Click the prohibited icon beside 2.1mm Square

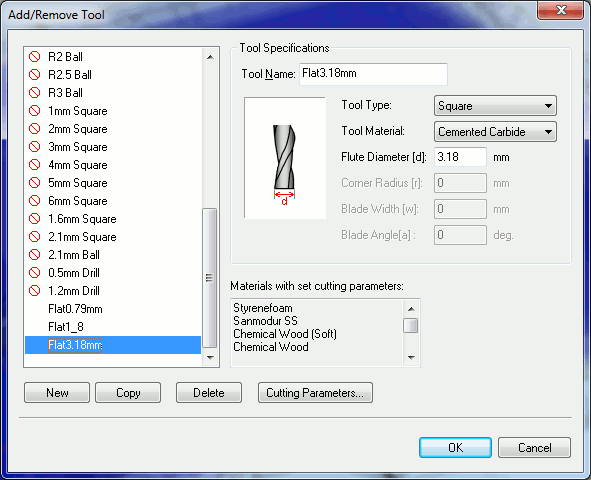click(x=34, y=237)
